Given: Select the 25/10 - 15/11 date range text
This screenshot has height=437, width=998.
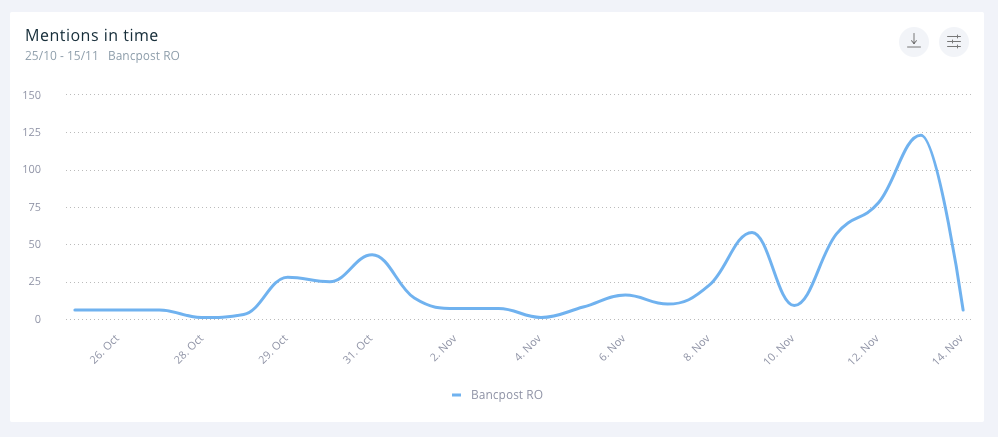Looking at the screenshot, I should pyautogui.click(x=62, y=56).
